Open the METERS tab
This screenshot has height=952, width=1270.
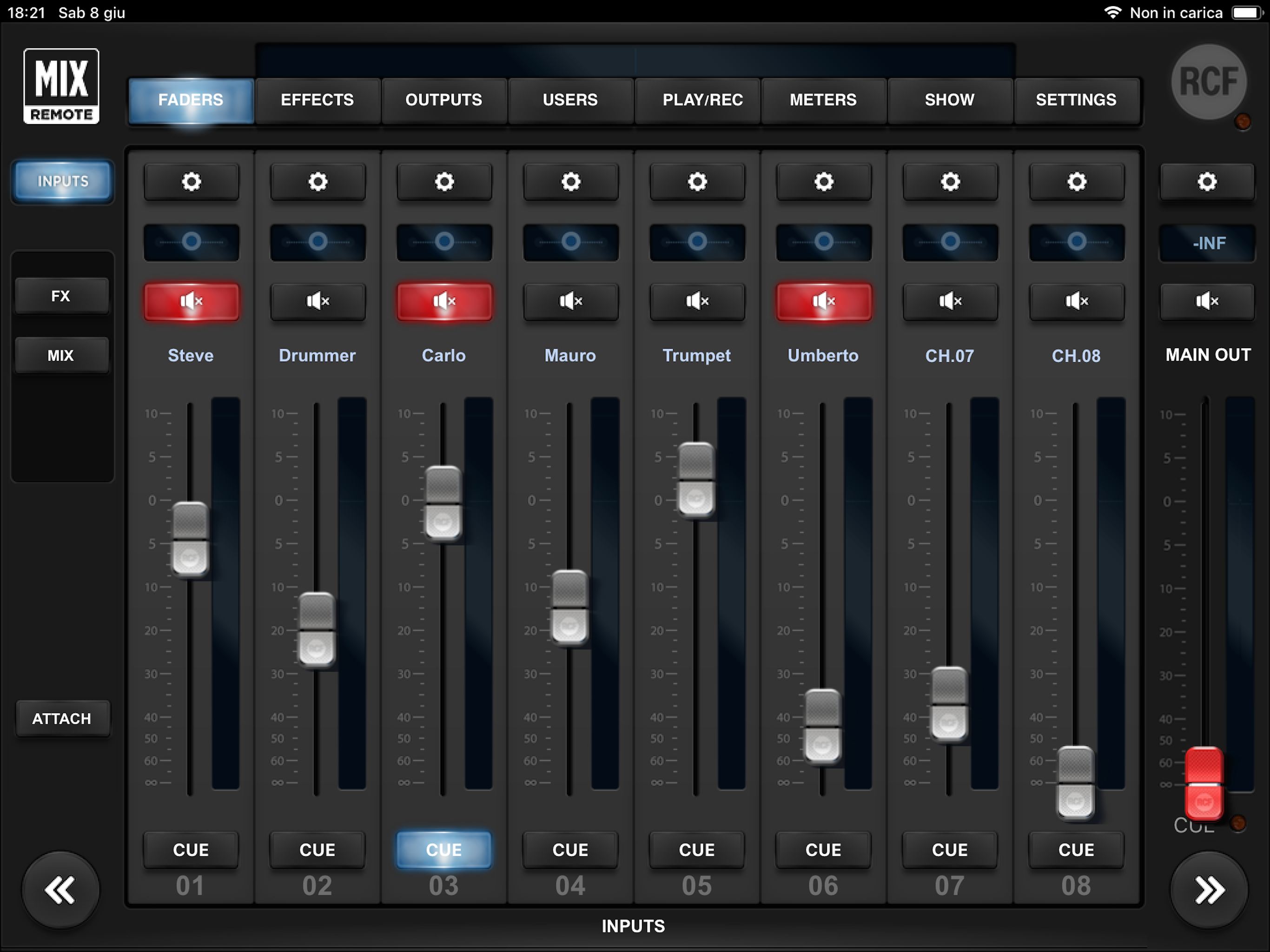click(x=823, y=100)
